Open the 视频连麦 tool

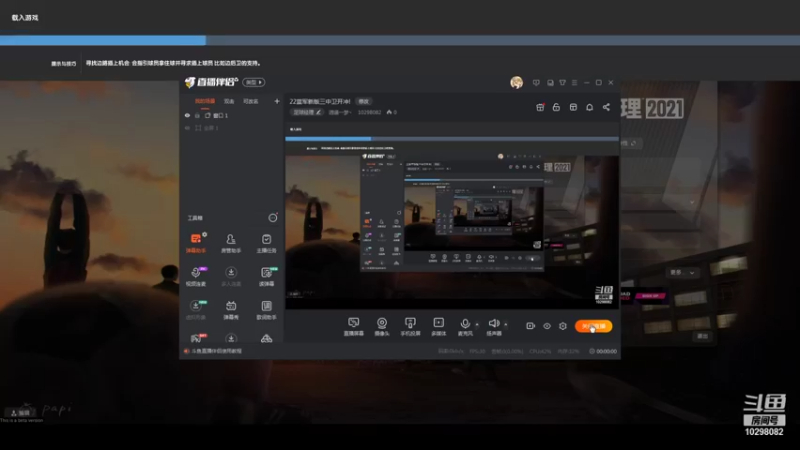pyautogui.click(x=196, y=276)
